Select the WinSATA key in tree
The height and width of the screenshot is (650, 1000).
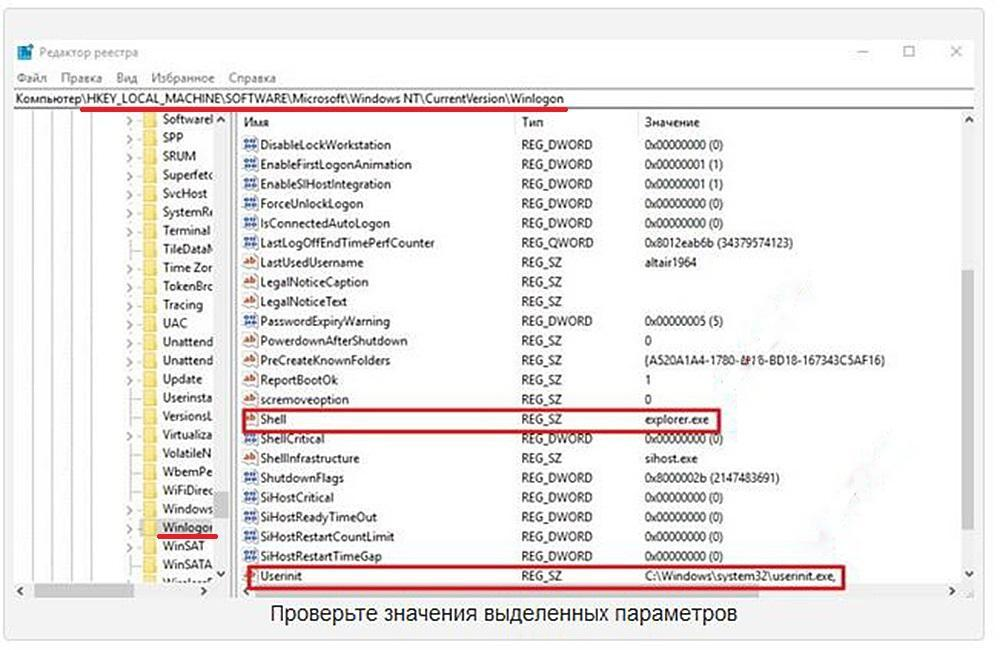(x=188, y=565)
